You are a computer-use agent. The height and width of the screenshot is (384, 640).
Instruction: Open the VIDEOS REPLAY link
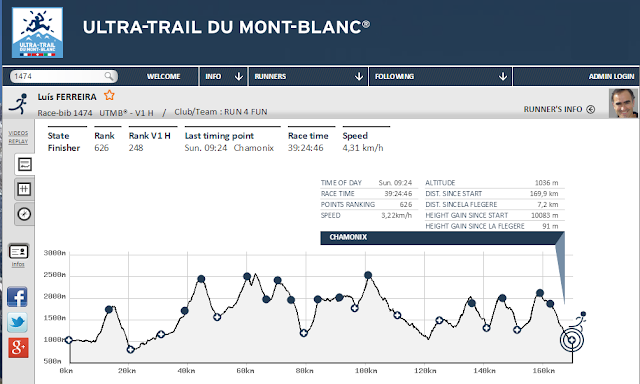click(x=18, y=137)
